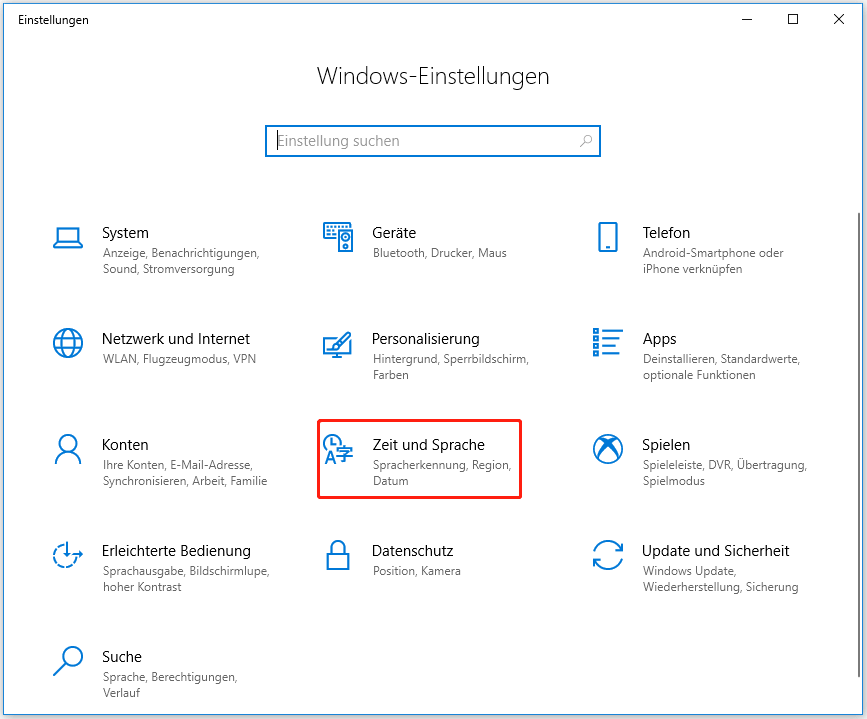Click the Suche magnifying glass icon
867x719 pixels.
pos(67,661)
